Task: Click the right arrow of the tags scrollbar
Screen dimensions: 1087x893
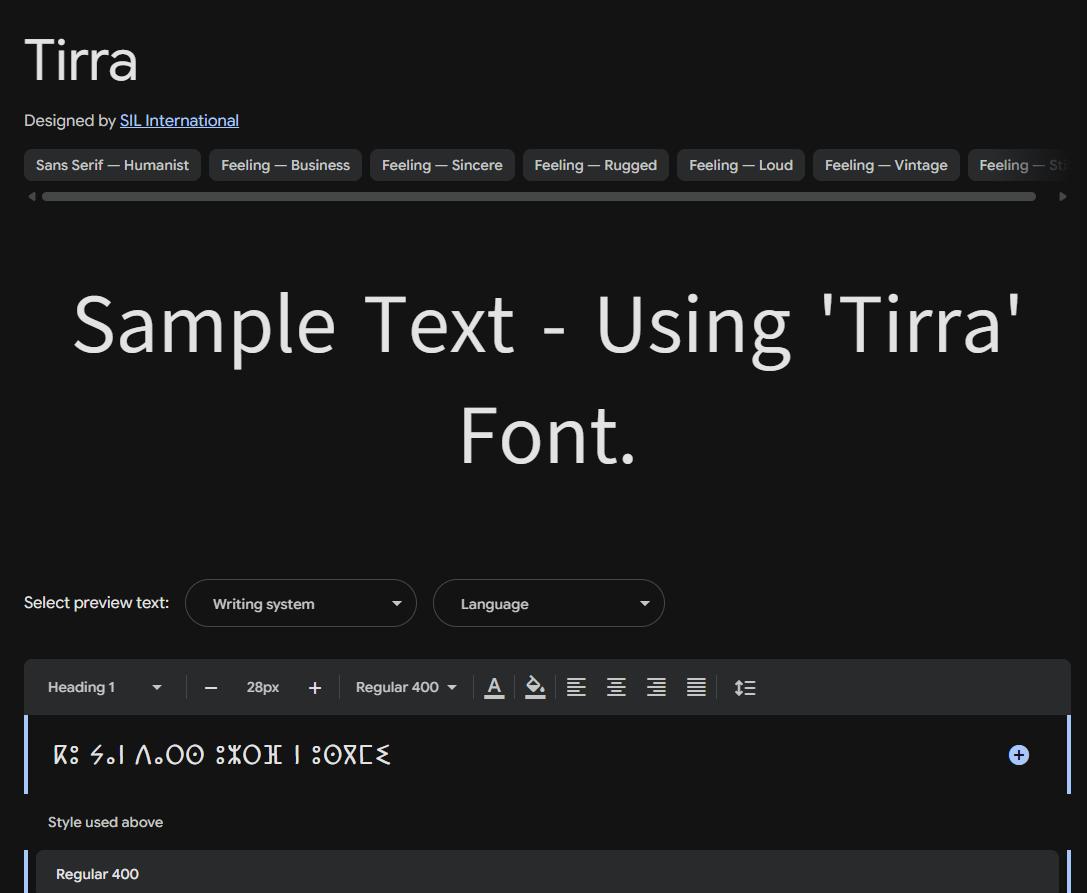Action: pyautogui.click(x=1063, y=197)
